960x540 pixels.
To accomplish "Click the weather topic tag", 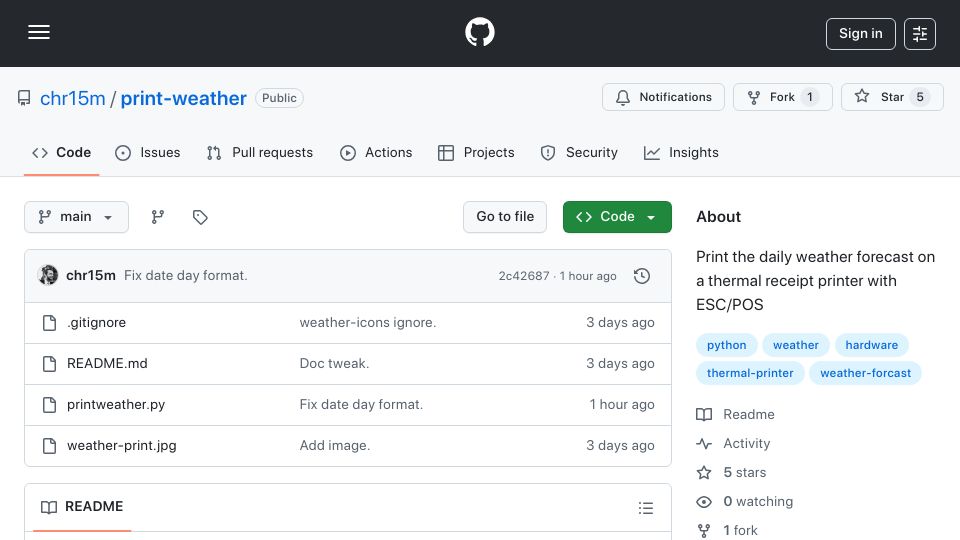I will point(795,345).
